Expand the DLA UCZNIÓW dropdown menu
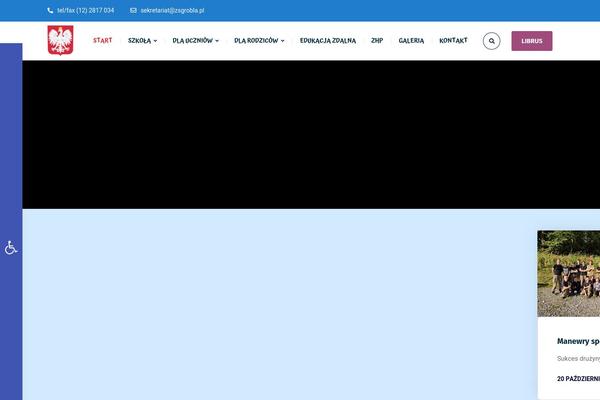Image resolution: width=600 pixels, height=400 pixels. tap(196, 41)
